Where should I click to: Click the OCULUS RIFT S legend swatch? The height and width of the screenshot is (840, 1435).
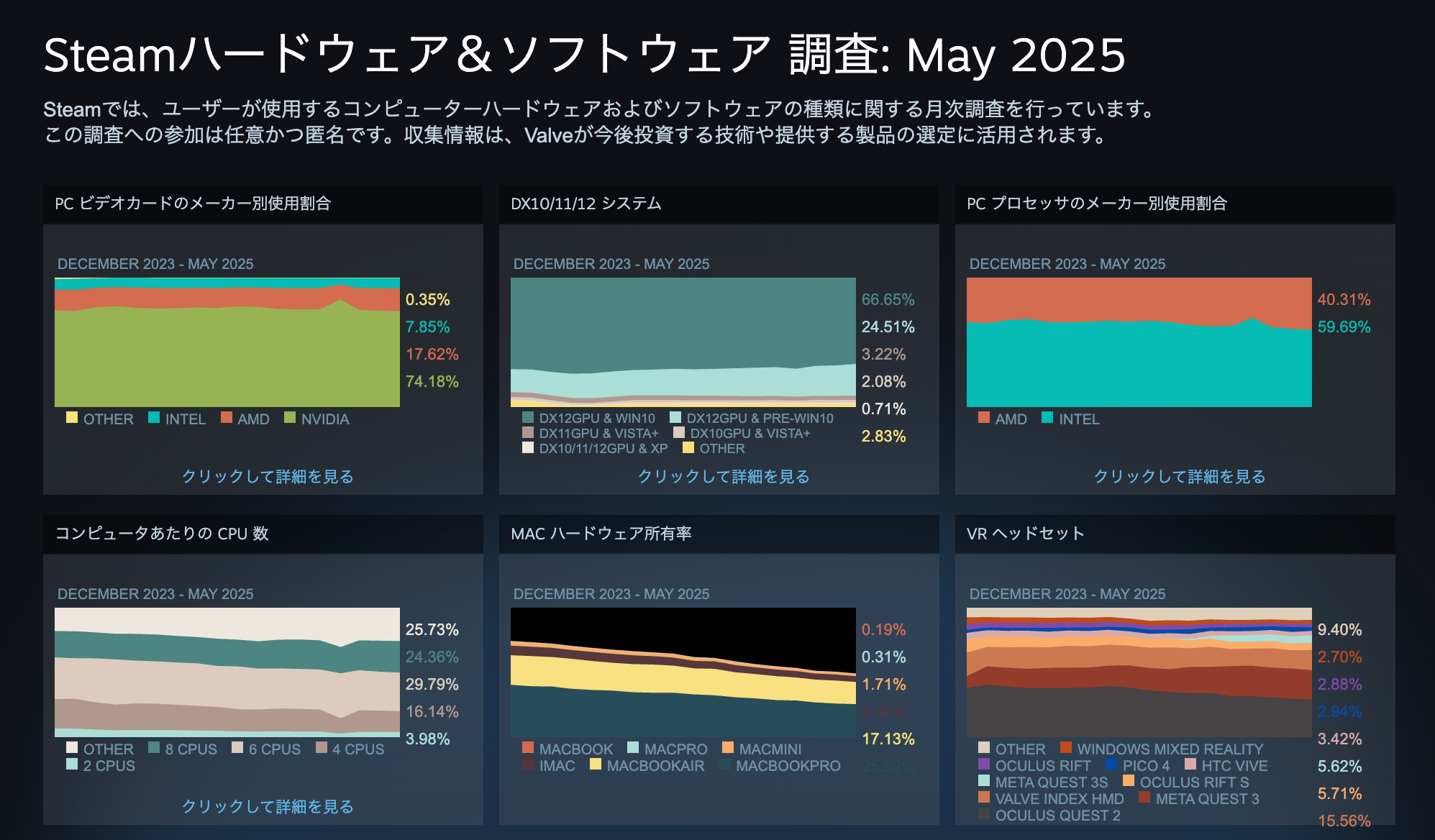(1129, 780)
